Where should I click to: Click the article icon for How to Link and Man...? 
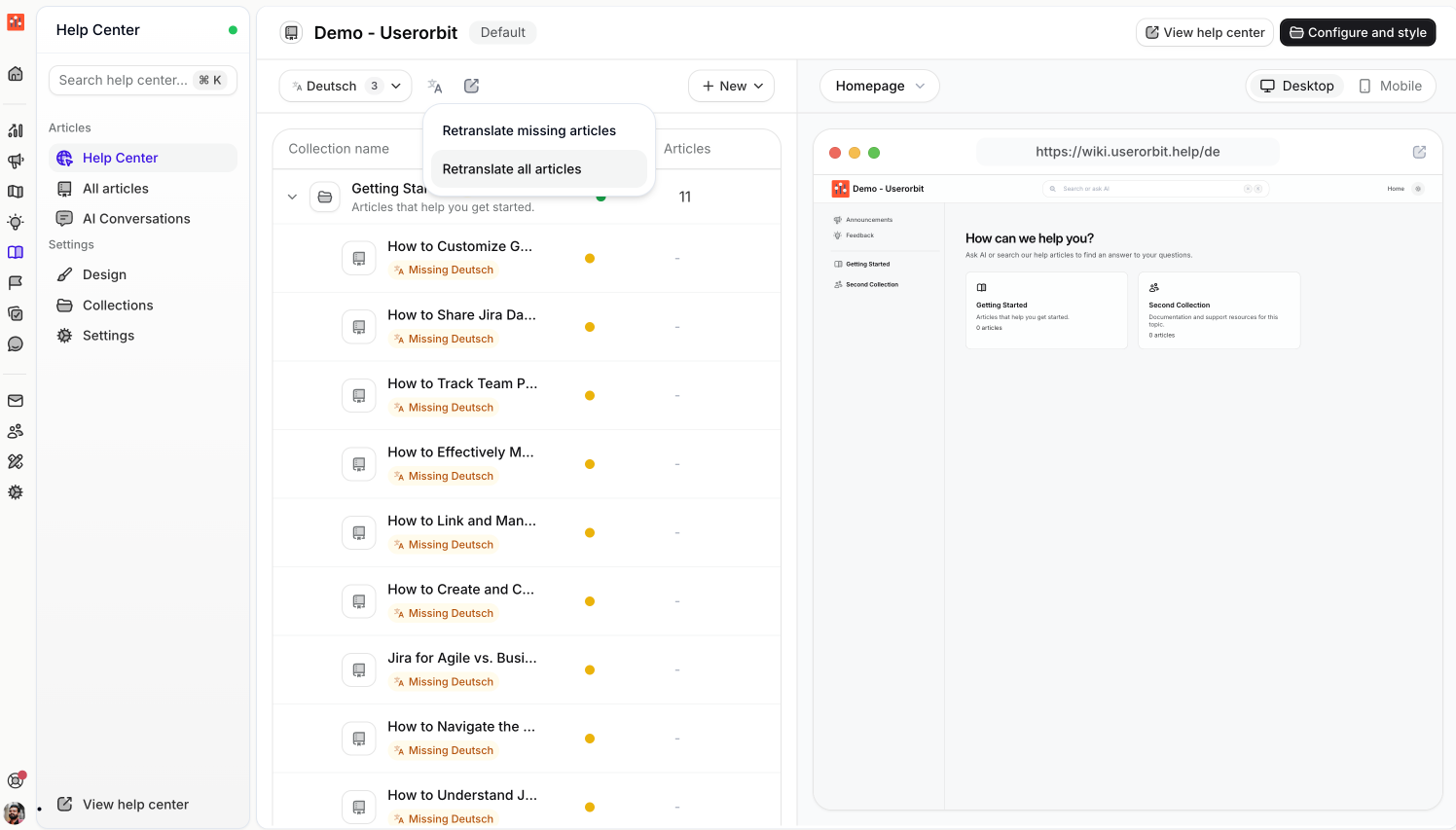(x=359, y=533)
